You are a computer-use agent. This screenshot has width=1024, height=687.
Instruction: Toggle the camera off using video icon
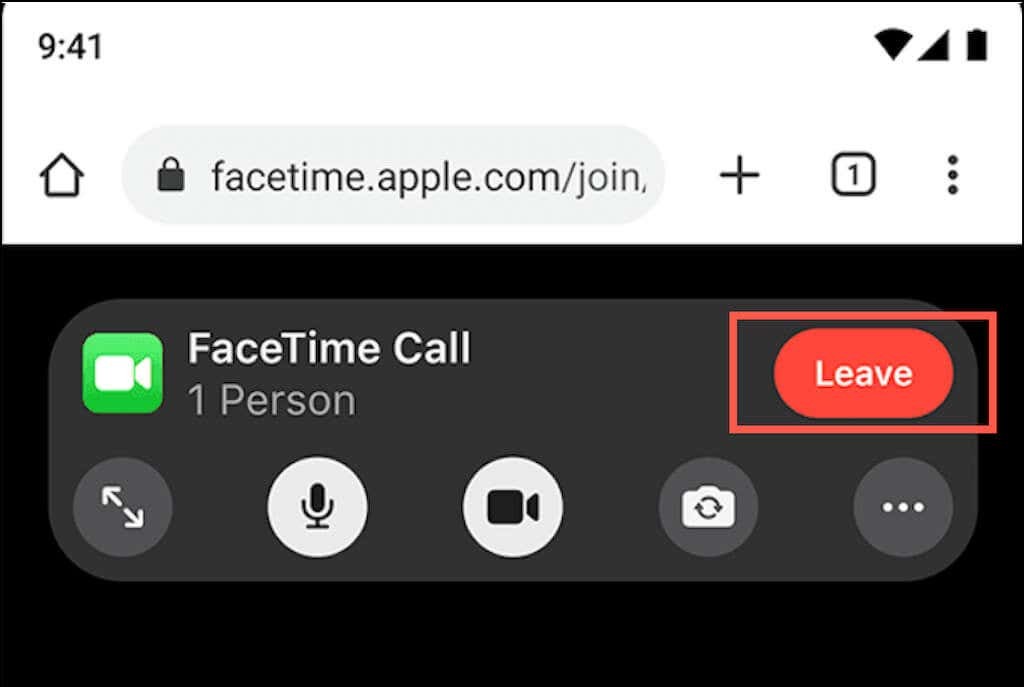tap(512, 506)
